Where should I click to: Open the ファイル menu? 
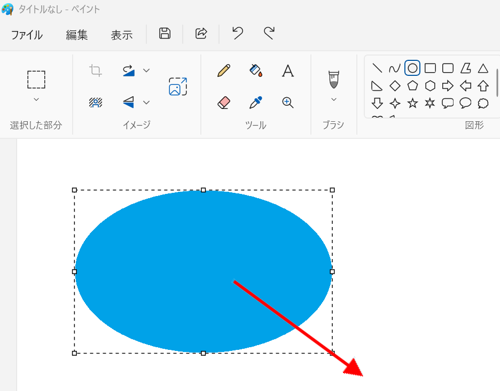[27, 35]
